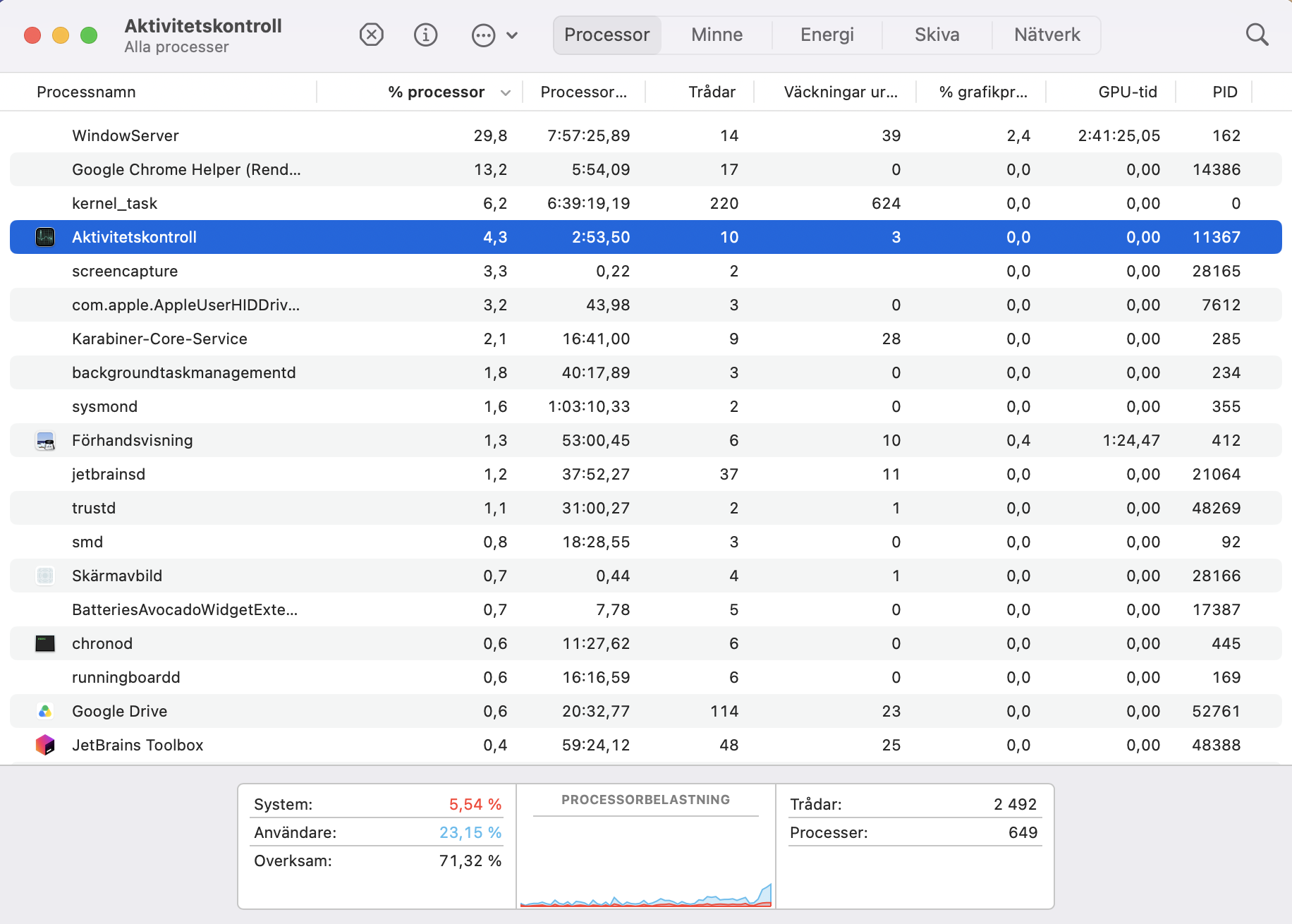Select the smd process row
The height and width of the screenshot is (924, 1292).
646,542
